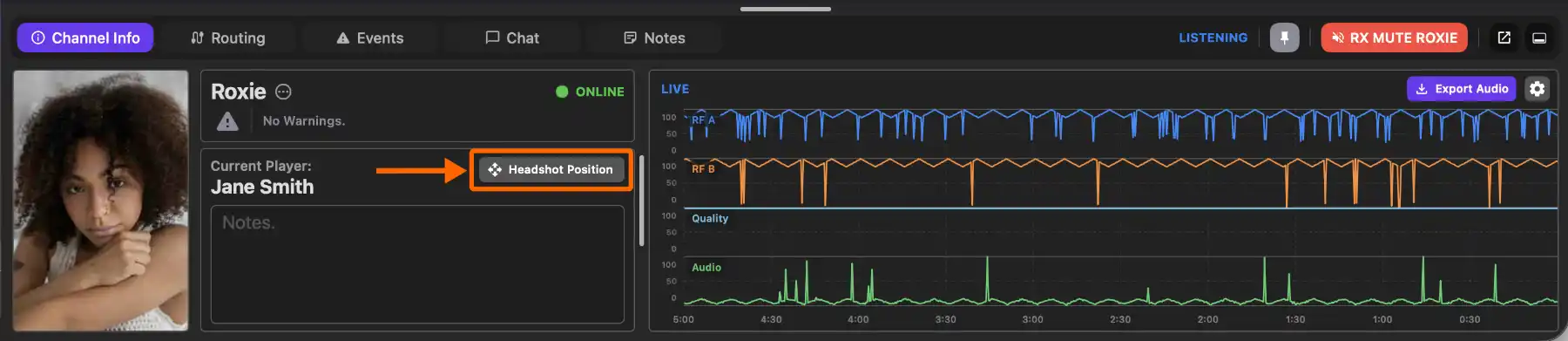The height and width of the screenshot is (341, 1568).
Task: Click the Jane Smith player name
Action: point(262,187)
